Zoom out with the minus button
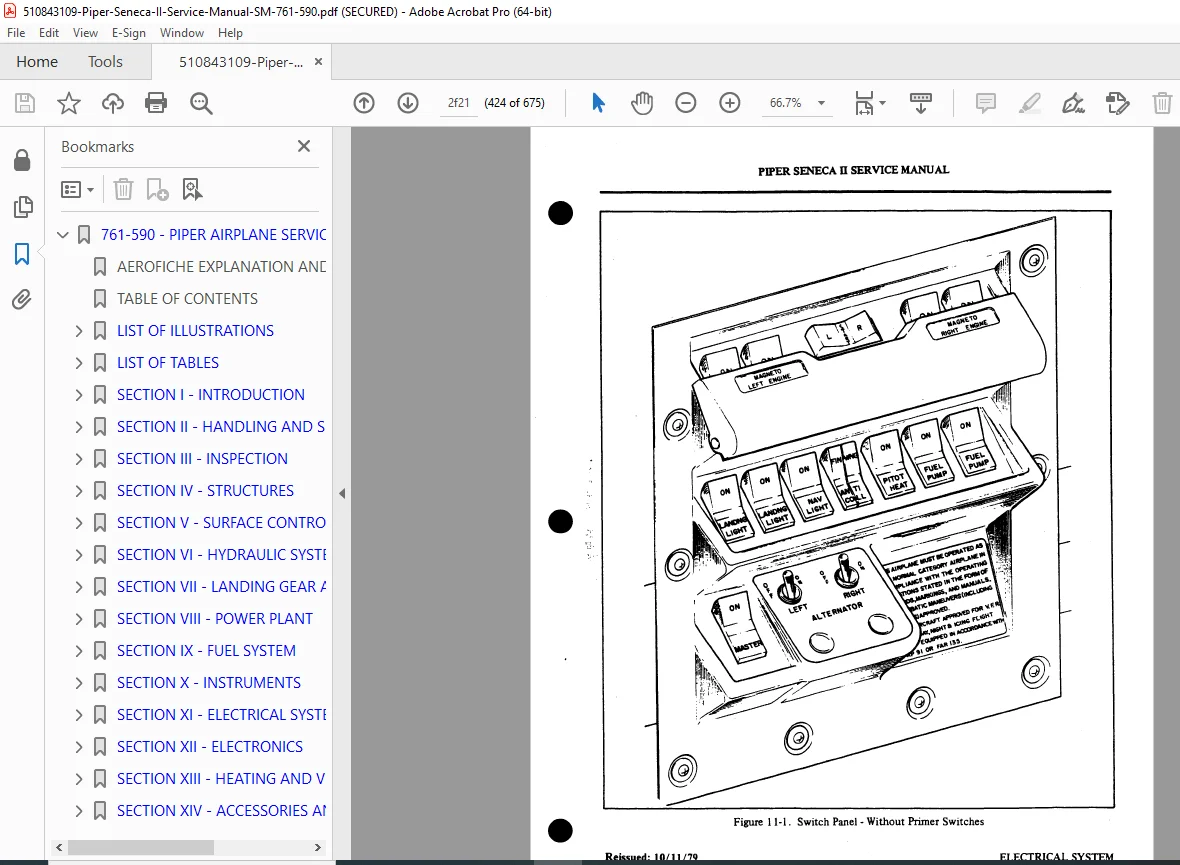 686,103
